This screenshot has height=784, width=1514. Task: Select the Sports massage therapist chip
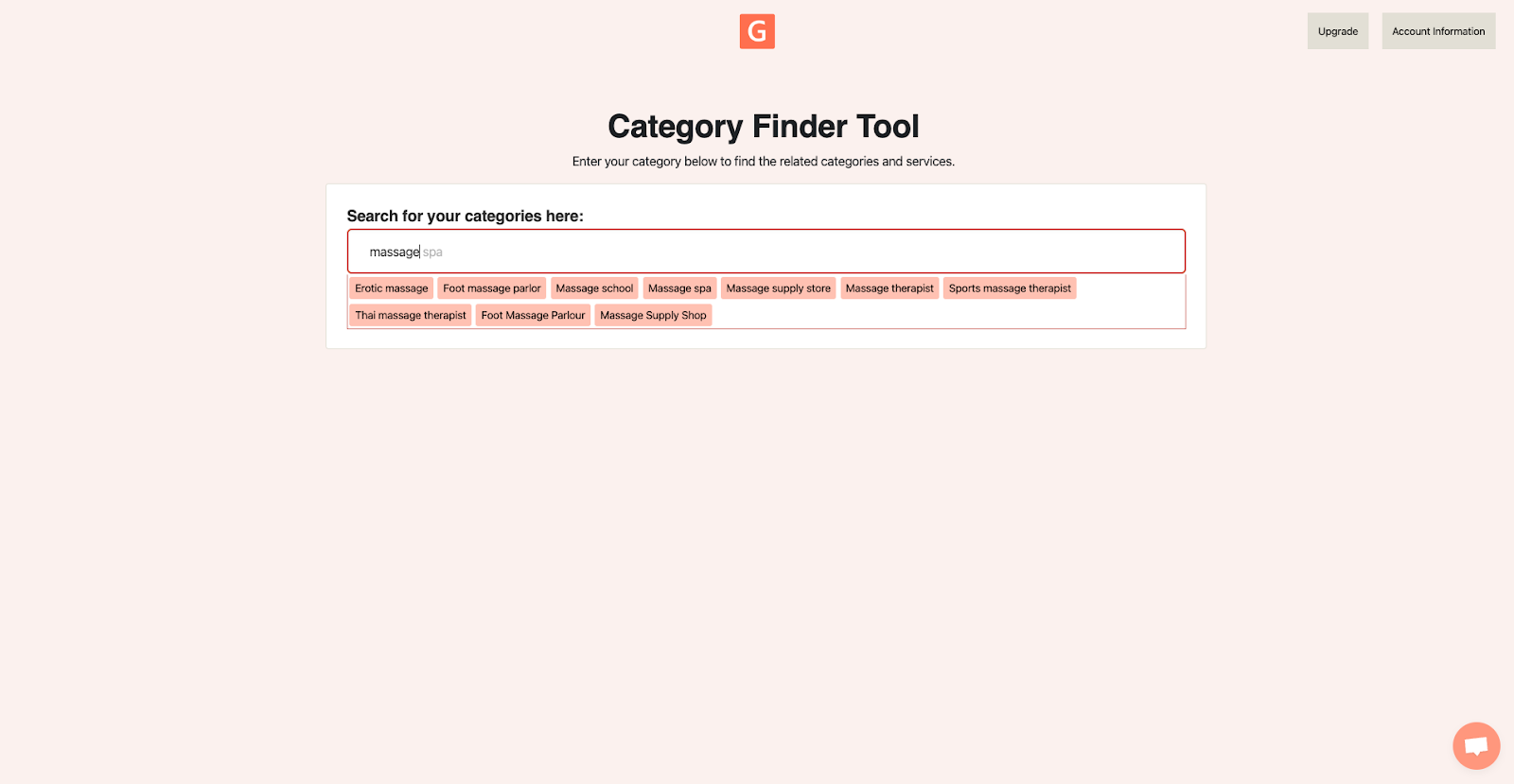1009,287
